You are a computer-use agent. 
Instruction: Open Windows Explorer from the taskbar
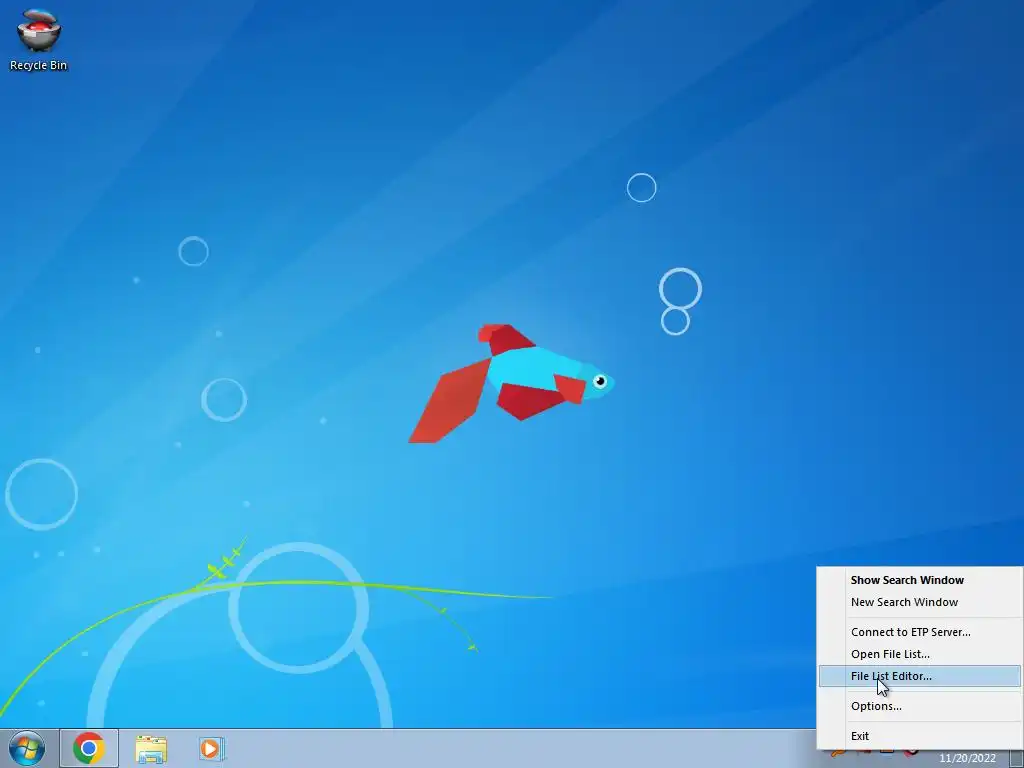point(151,749)
